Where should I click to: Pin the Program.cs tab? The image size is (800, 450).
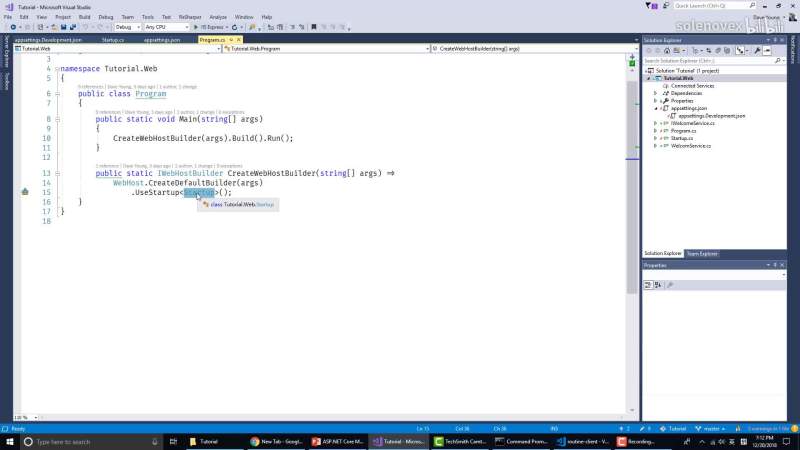231,40
